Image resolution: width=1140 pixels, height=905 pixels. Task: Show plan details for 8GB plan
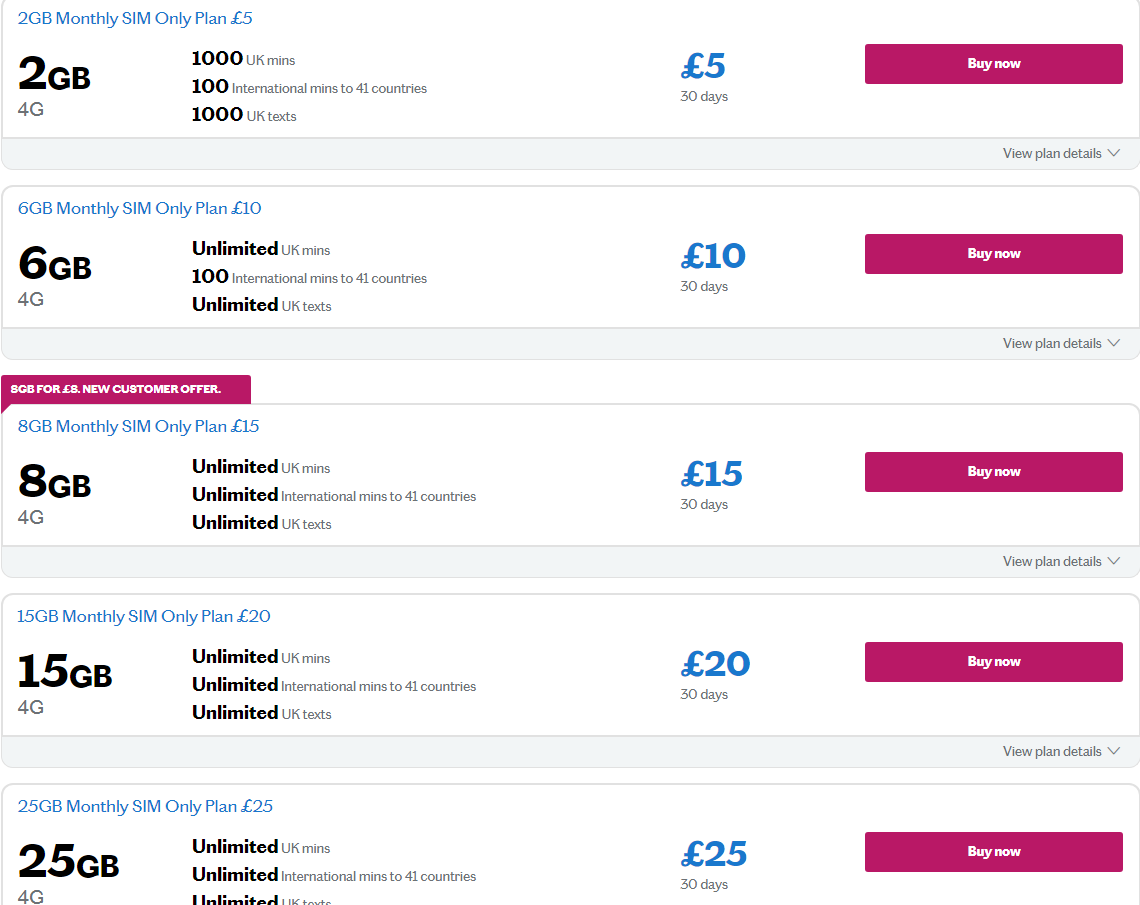click(x=1052, y=562)
